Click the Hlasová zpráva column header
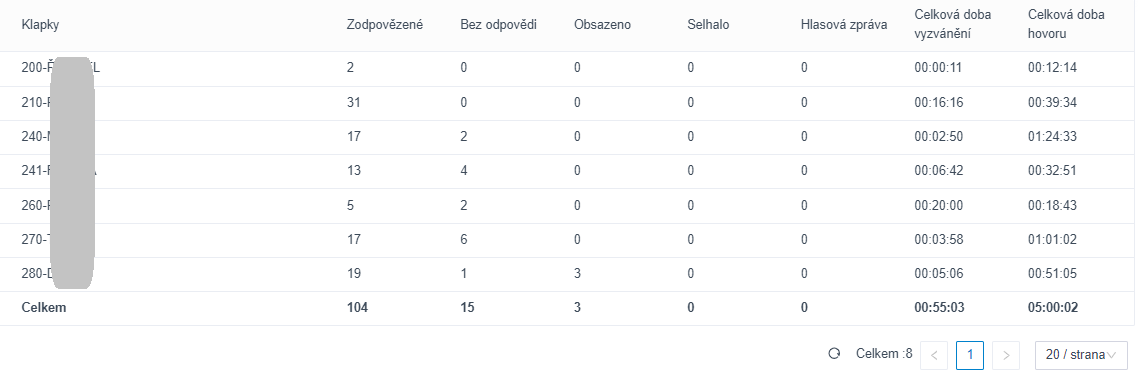 click(x=844, y=25)
